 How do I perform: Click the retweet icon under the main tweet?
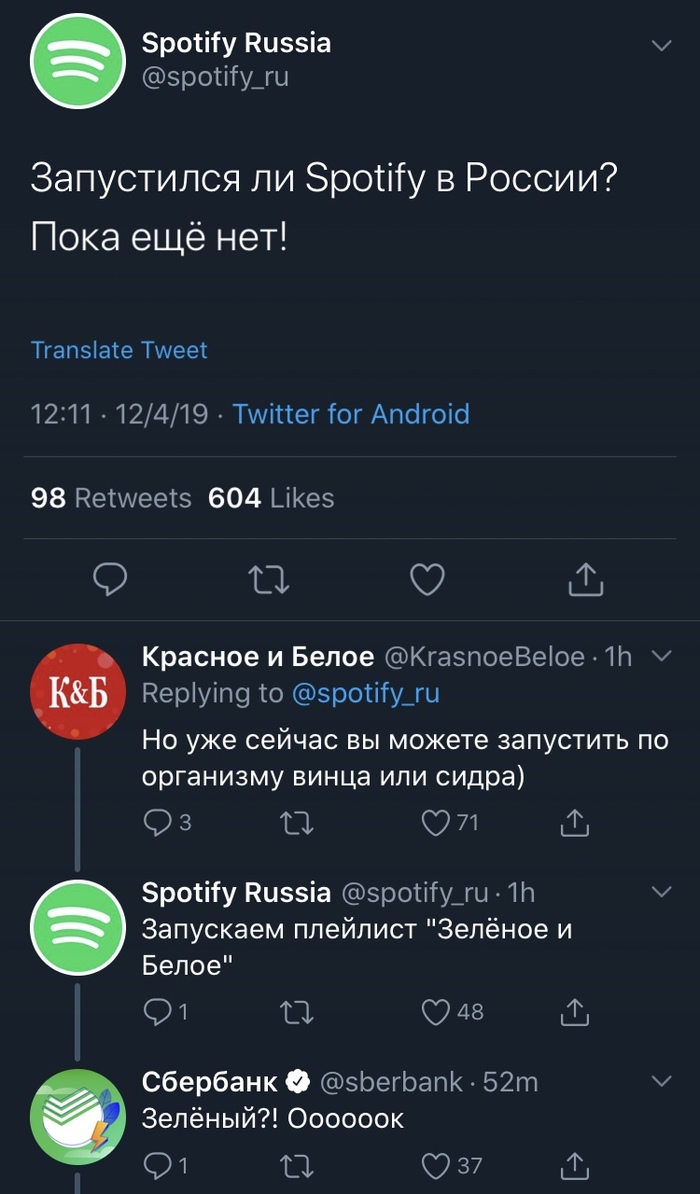(x=268, y=580)
